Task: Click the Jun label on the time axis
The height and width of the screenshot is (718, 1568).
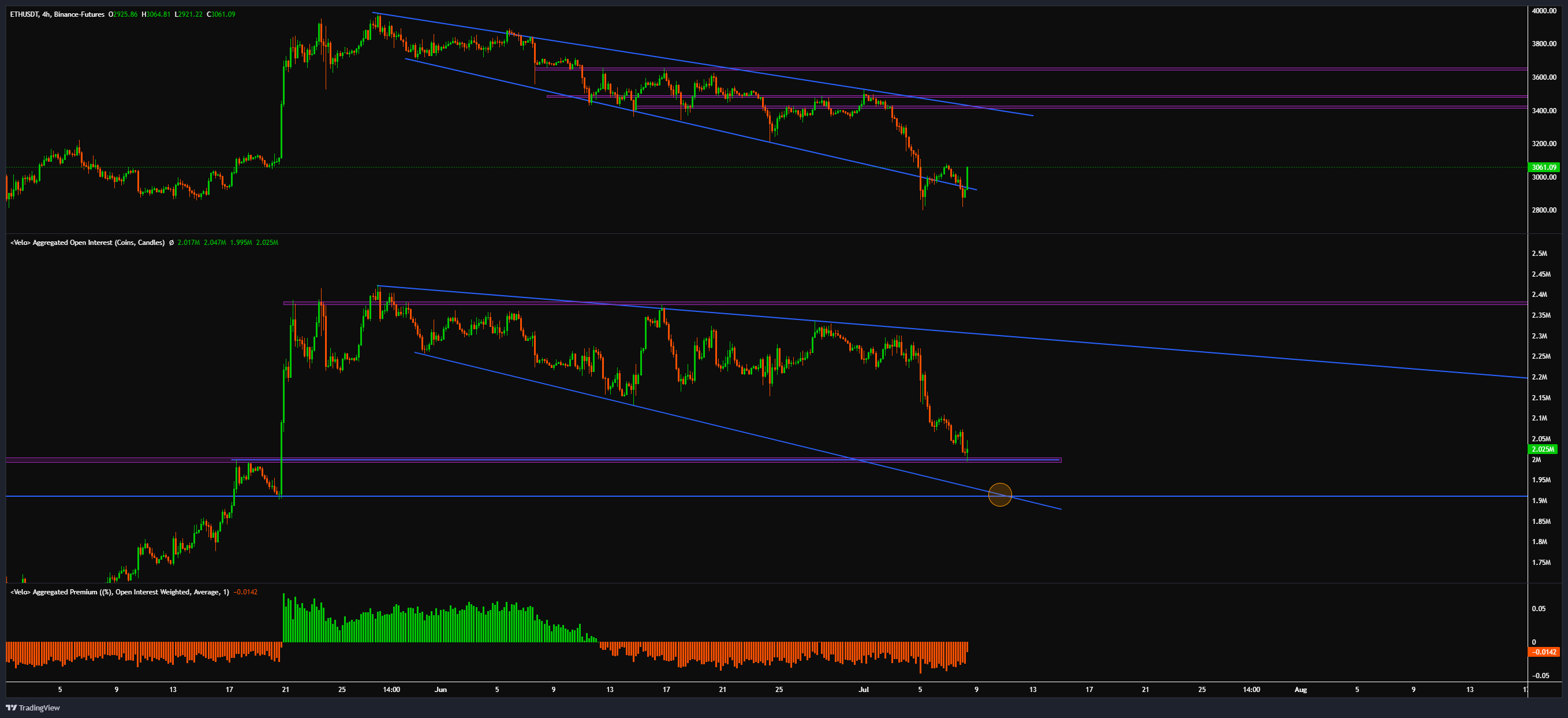Action: point(440,689)
